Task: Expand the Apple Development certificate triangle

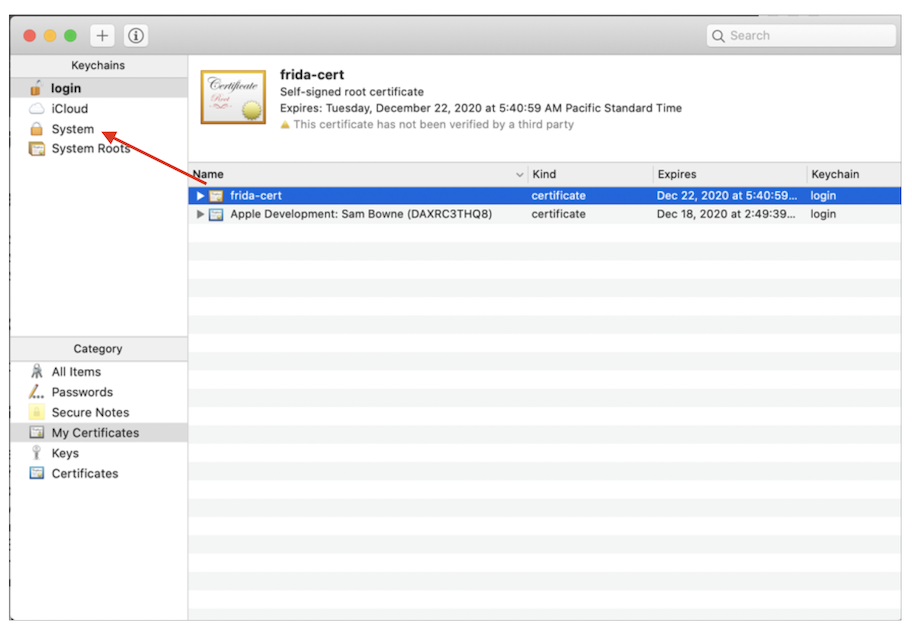Action: (x=200, y=214)
